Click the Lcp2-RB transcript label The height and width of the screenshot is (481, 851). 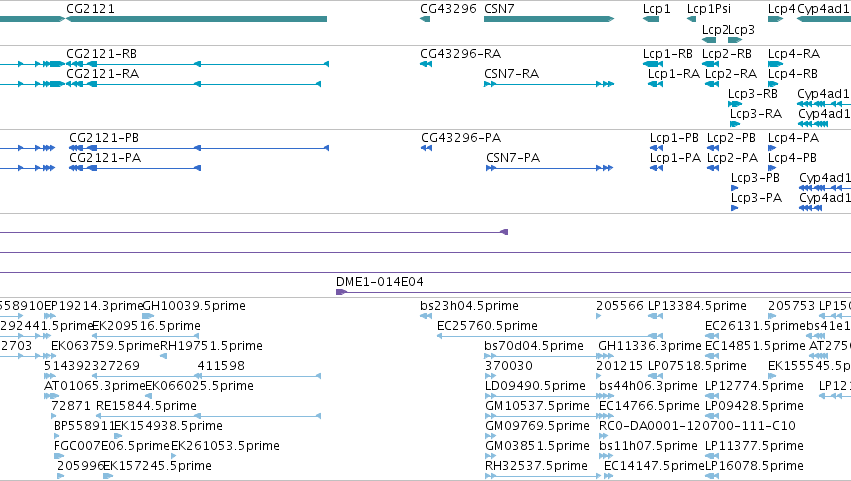point(727,54)
